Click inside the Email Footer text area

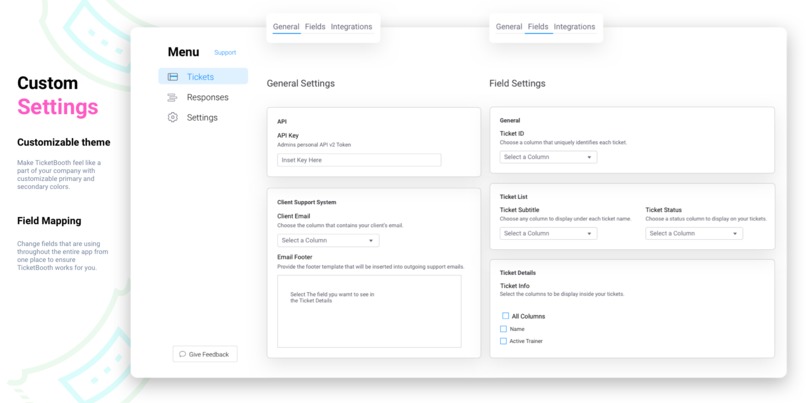(369, 312)
